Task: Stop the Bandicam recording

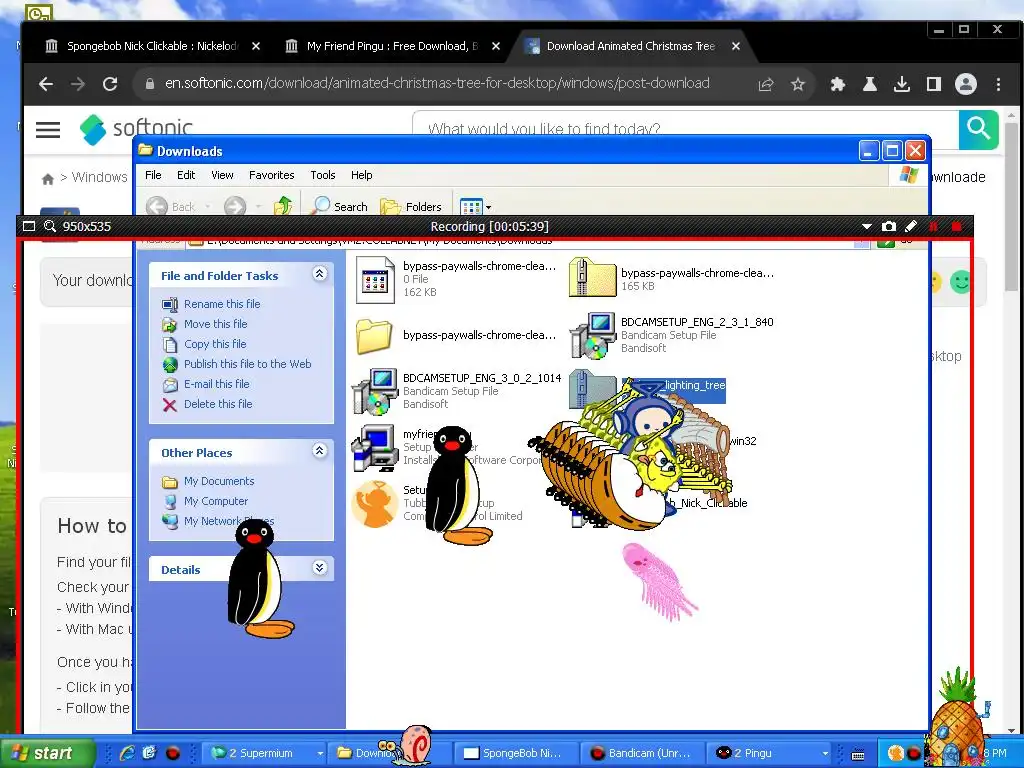Action: point(957,227)
